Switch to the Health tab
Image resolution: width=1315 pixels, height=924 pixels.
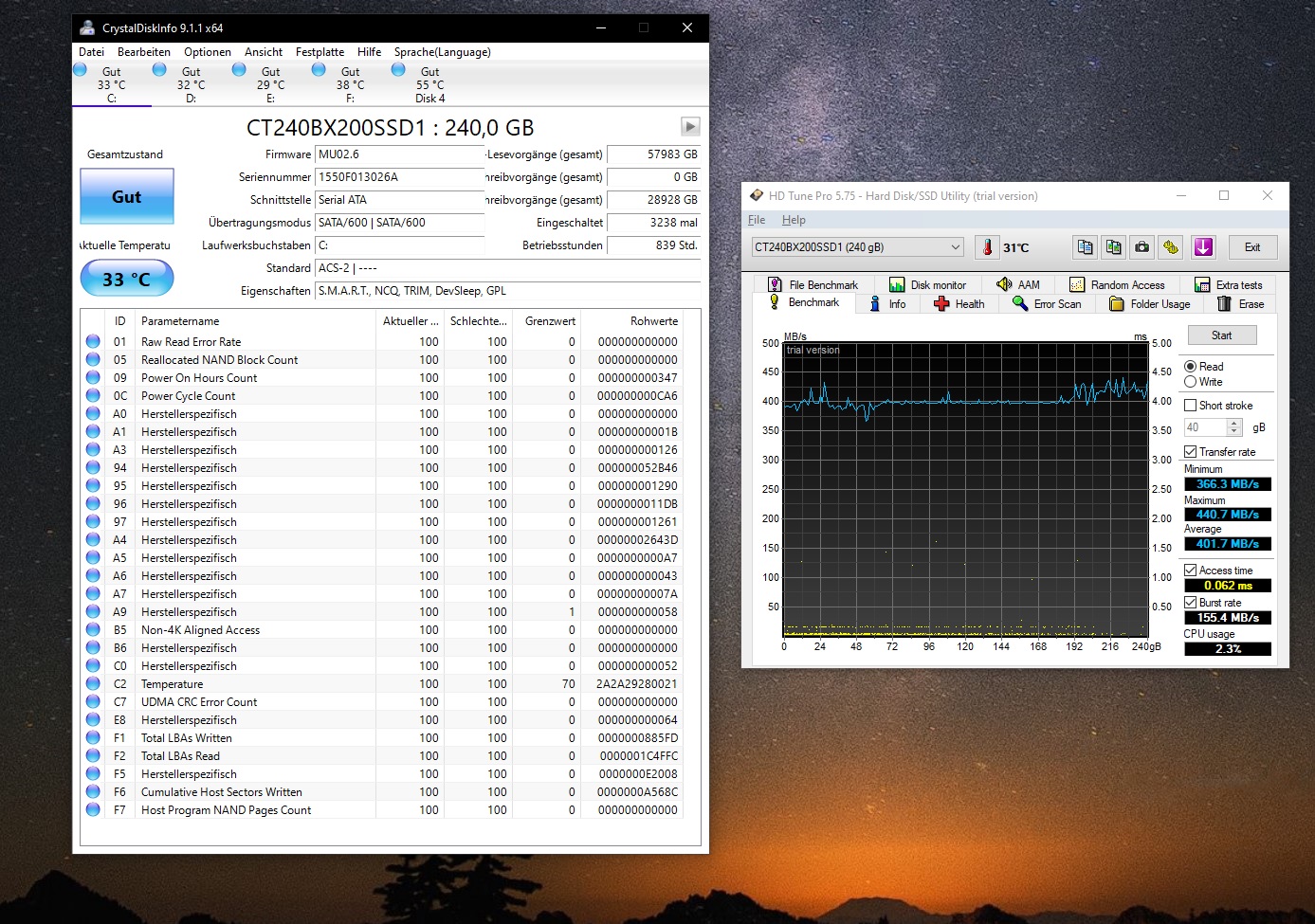959,303
